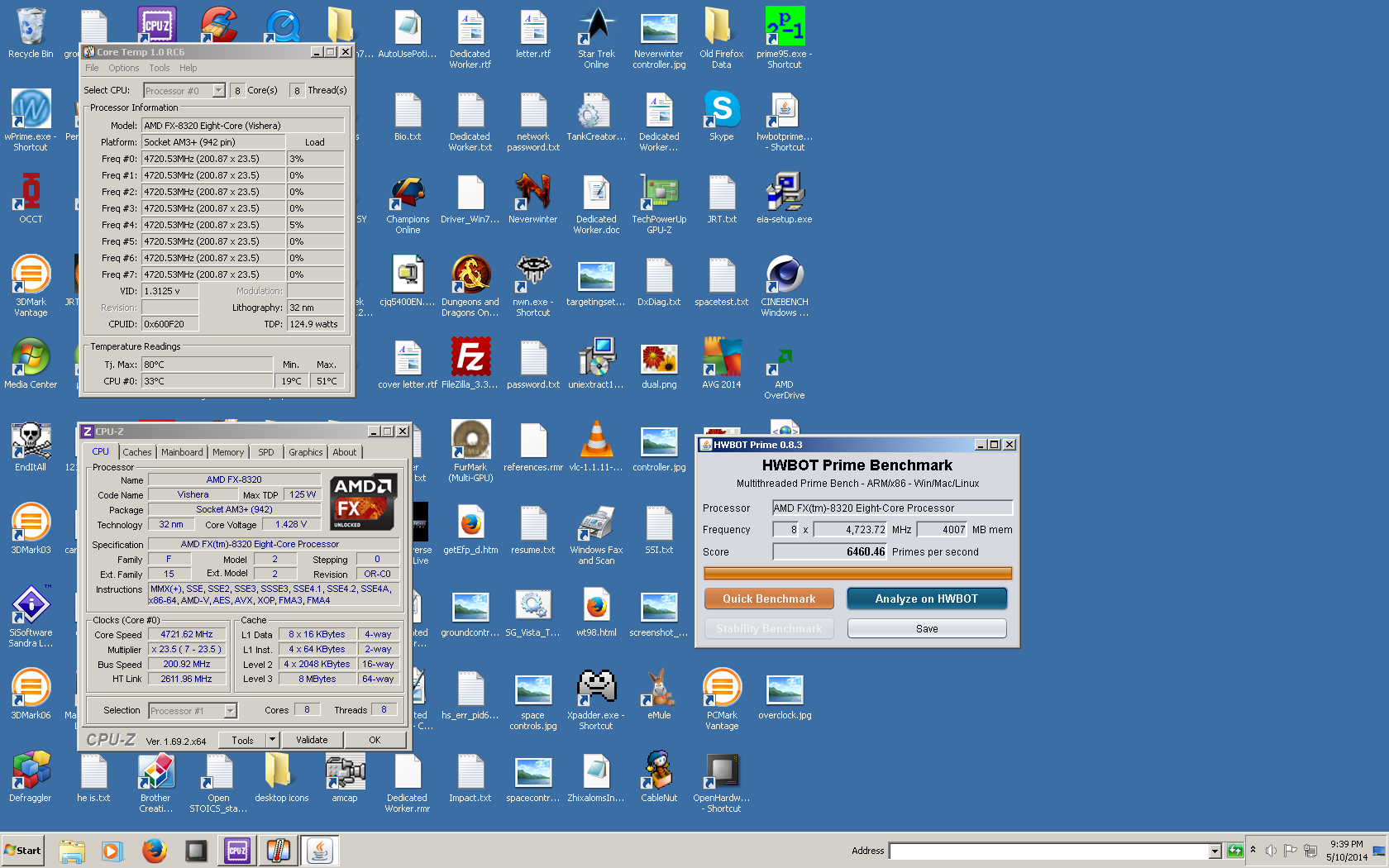Show hidden tray icons chevron
Viewport: 1389px width, 868px height.
pyautogui.click(x=1253, y=850)
